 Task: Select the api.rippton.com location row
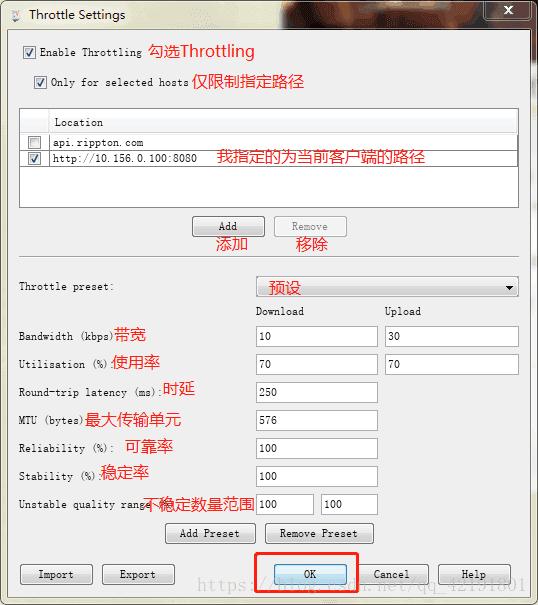pos(269,142)
